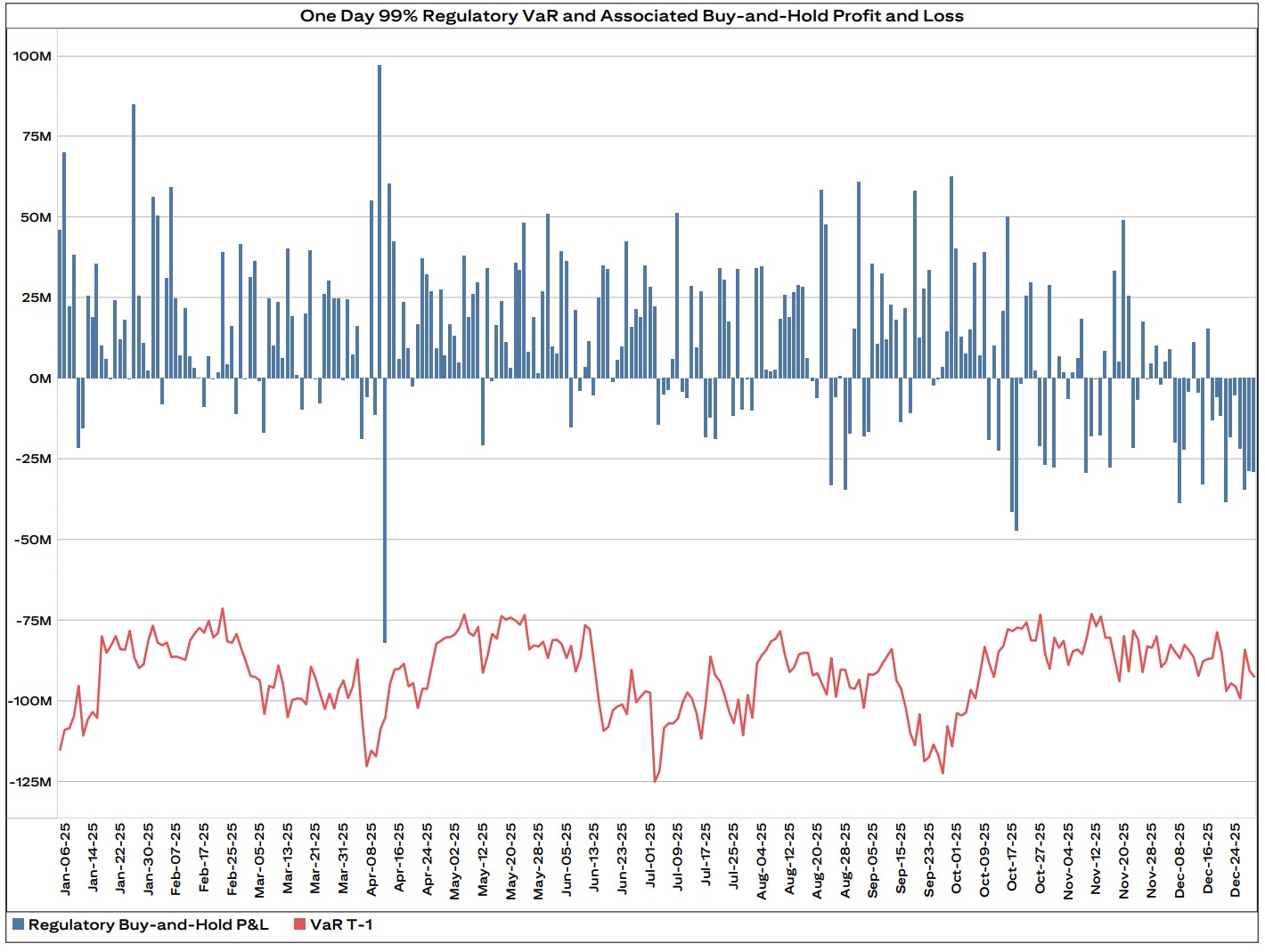Click the 100M y-axis label
The width and height of the screenshot is (1265, 952).
pos(32,56)
